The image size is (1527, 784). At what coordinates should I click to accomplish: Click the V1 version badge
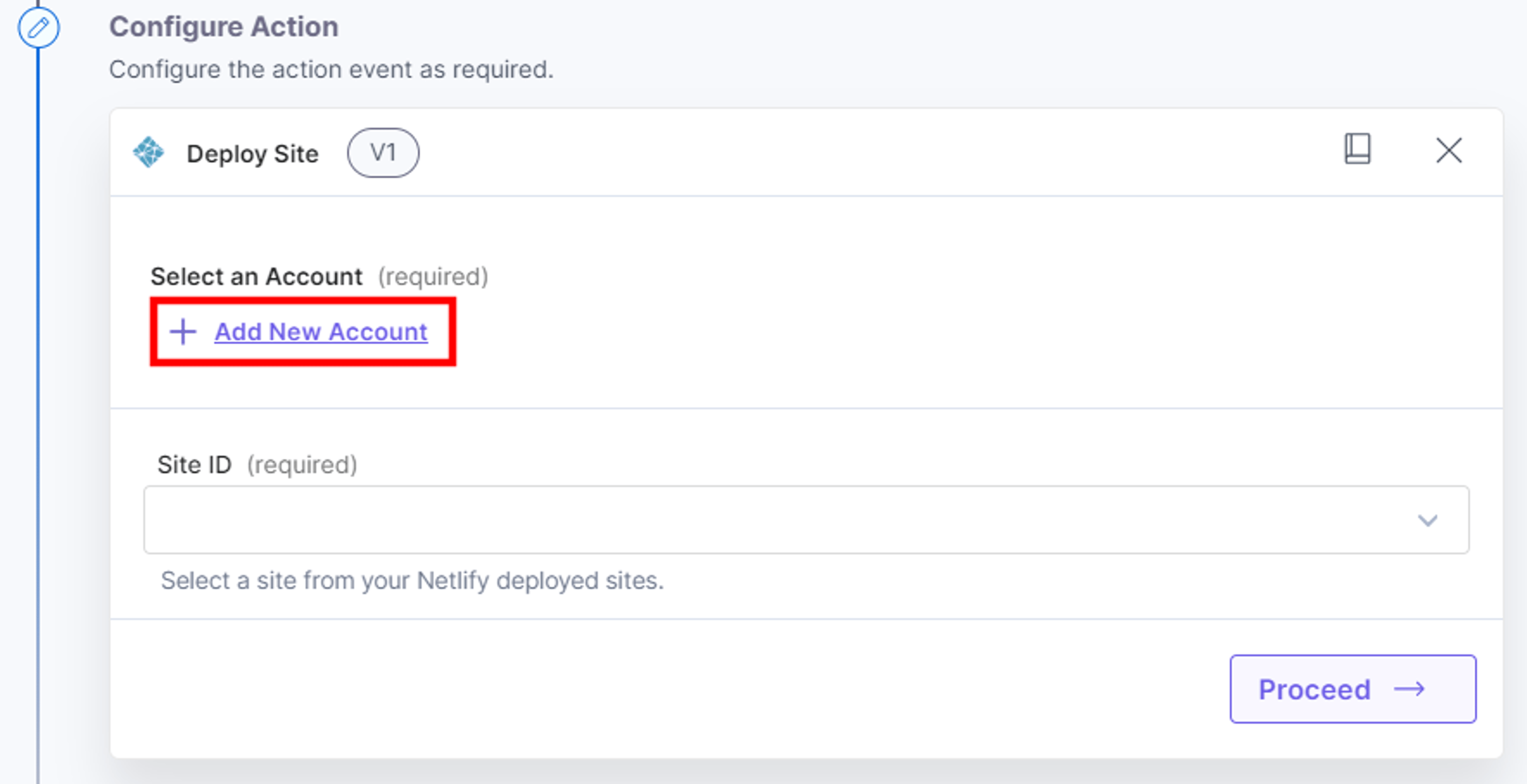click(383, 153)
